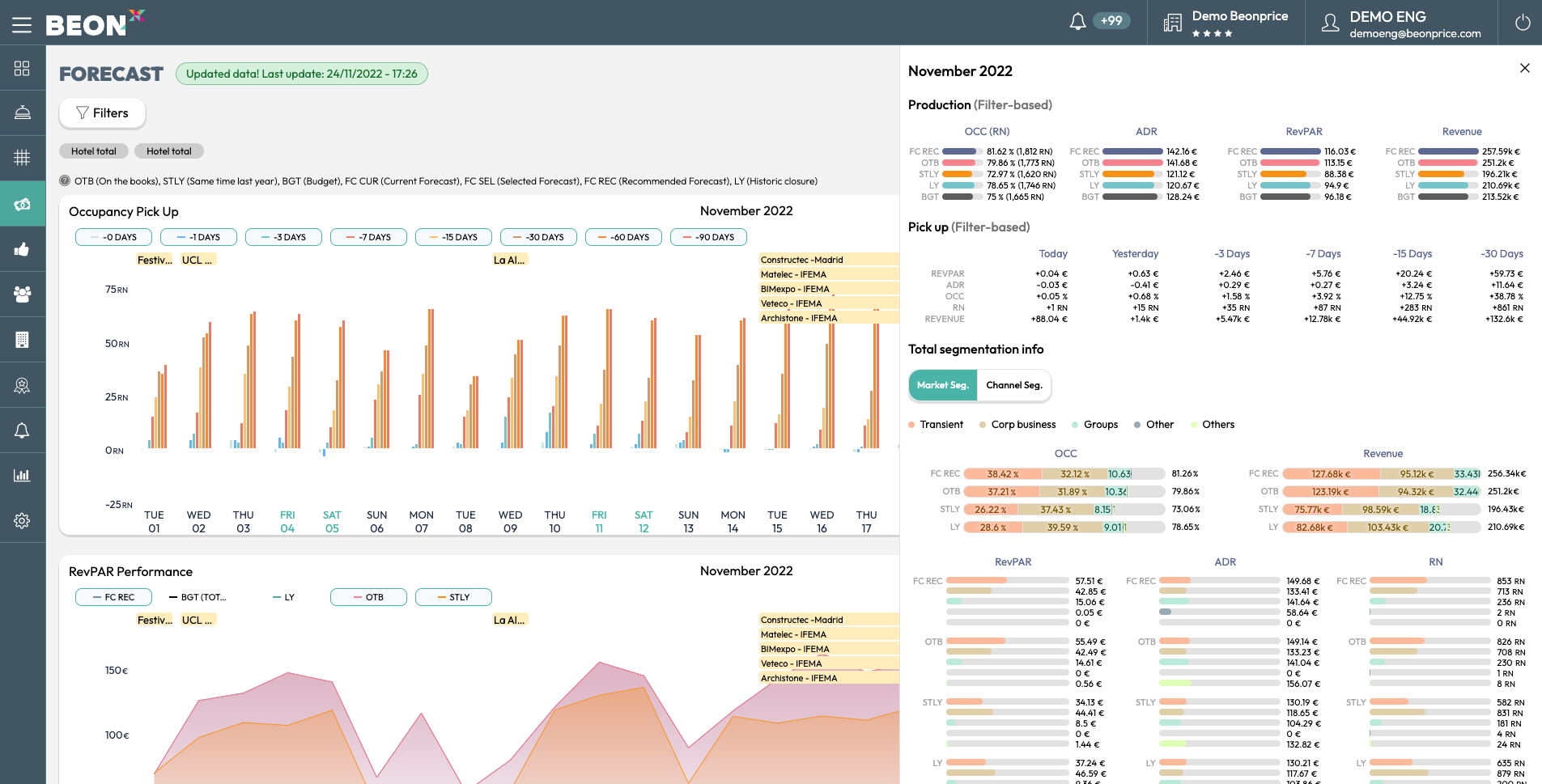The height and width of the screenshot is (784, 1542).
Task: Toggle the OTB series in RevPAR Performance
Action: click(368, 597)
